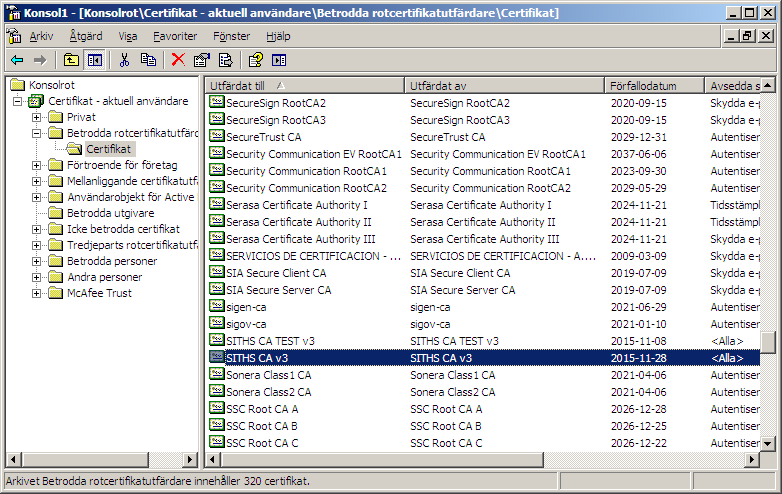Screen dimensions: 782x494
Task: Click the Up one level toolbar icon
Action: tap(71, 60)
